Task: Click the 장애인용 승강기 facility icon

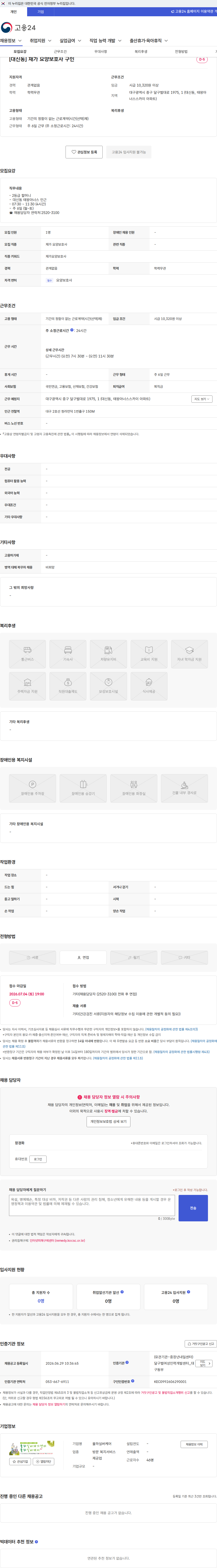Action: point(83,788)
